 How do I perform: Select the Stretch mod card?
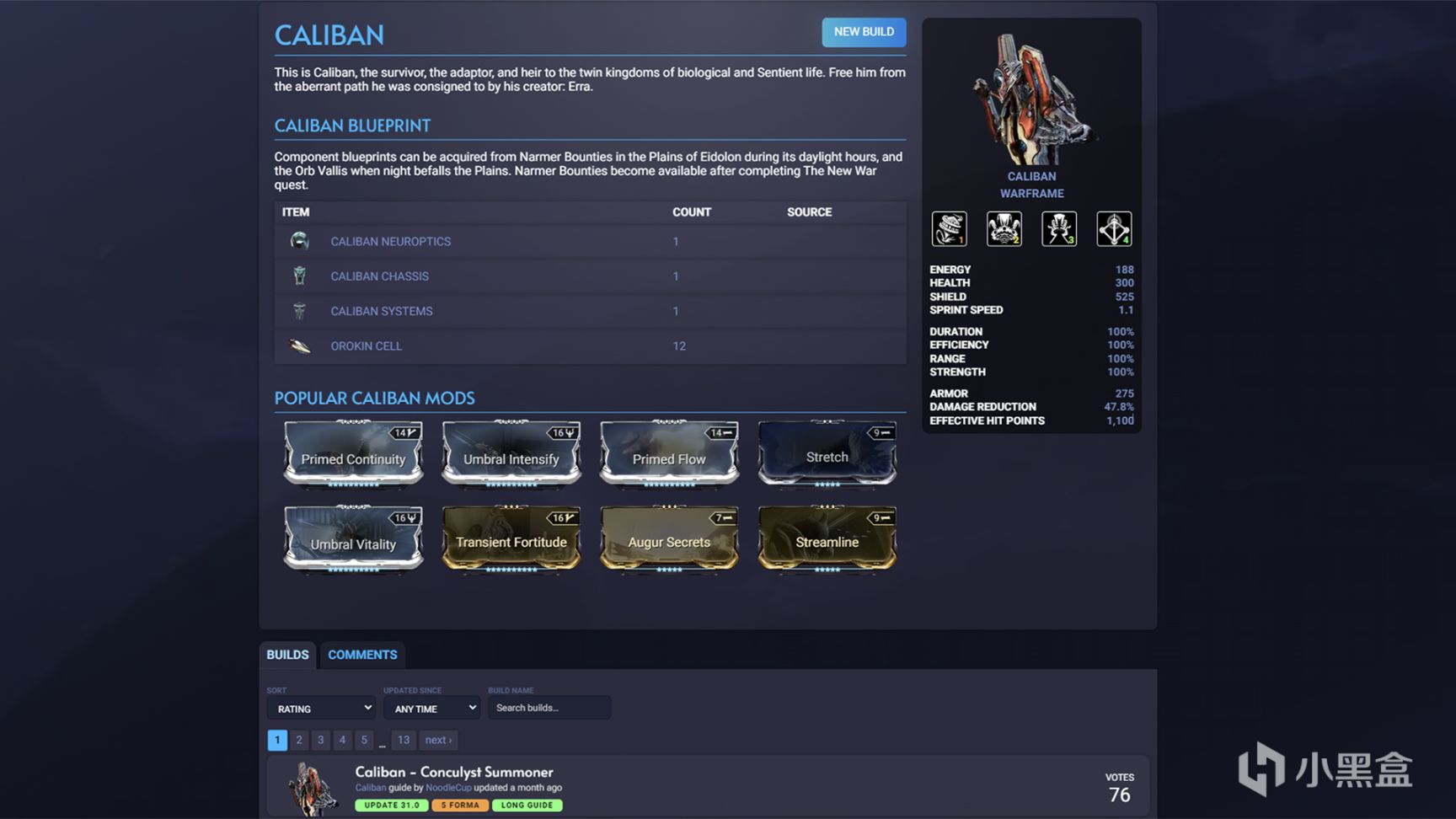pos(827,453)
